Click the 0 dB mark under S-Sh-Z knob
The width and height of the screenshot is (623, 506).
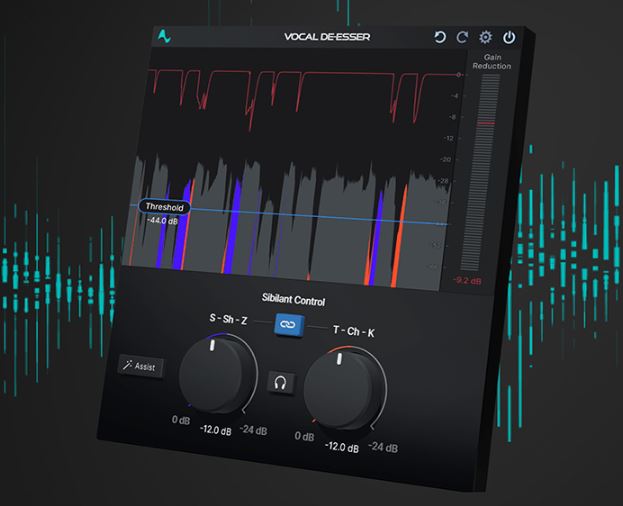point(181,420)
